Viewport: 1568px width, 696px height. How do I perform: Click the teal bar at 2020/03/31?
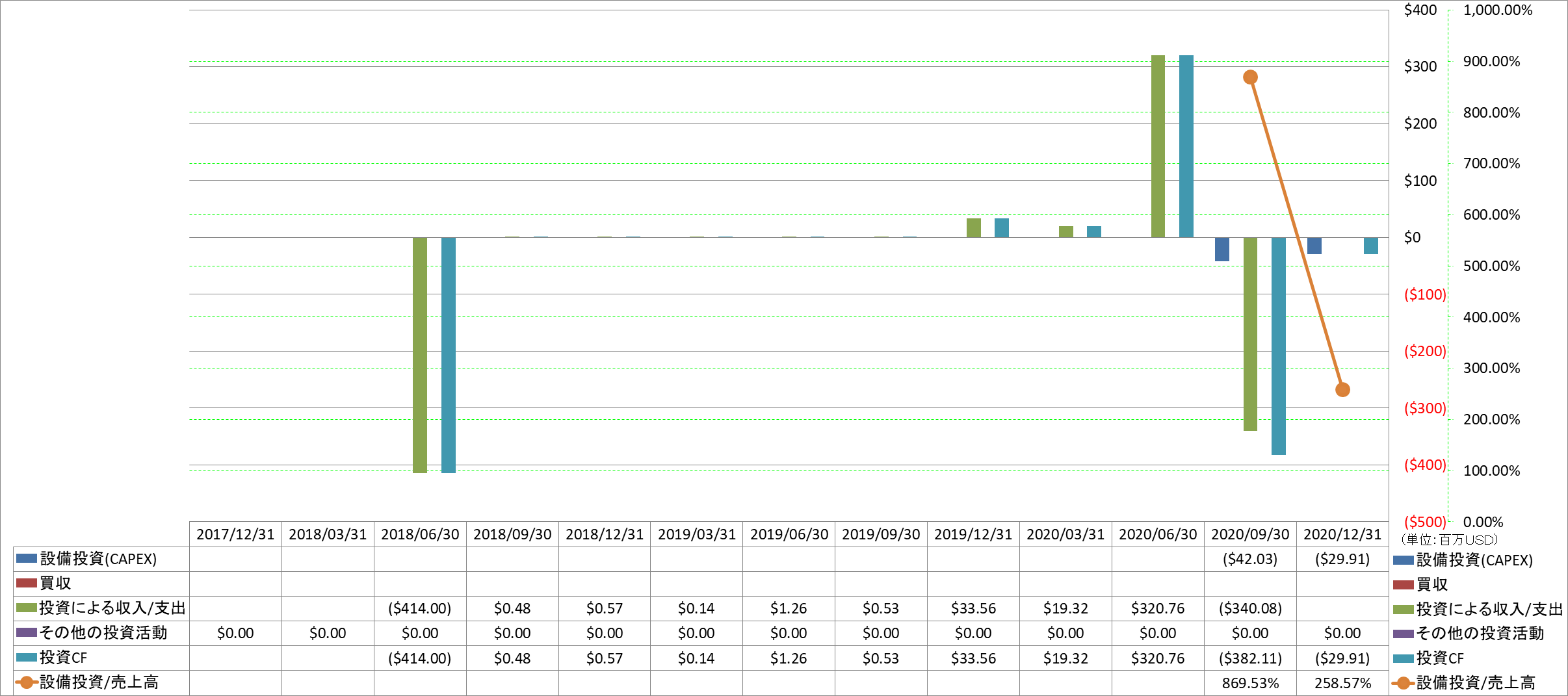(1094, 232)
